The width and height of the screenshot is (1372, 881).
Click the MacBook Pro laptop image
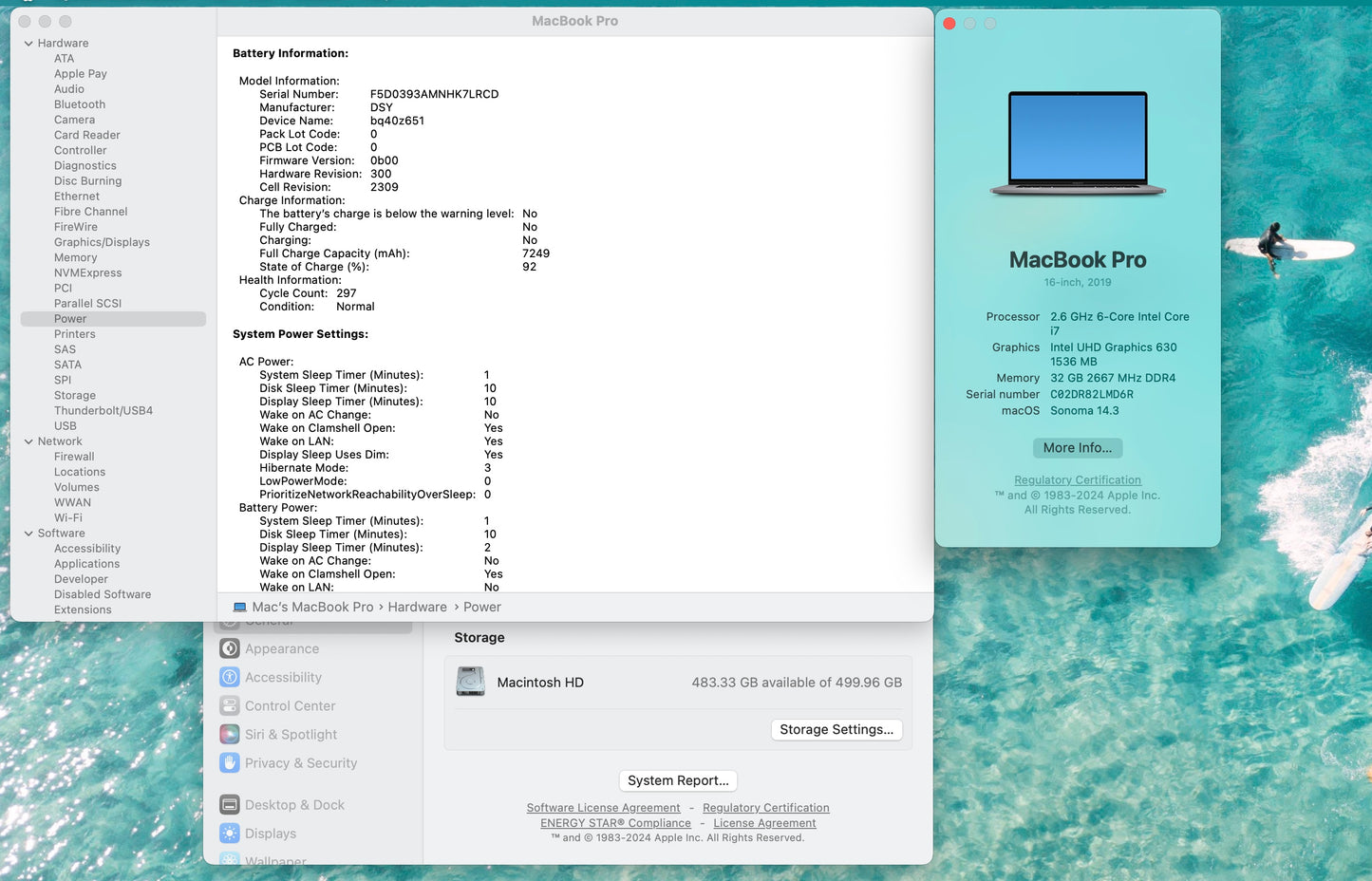pos(1077,142)
